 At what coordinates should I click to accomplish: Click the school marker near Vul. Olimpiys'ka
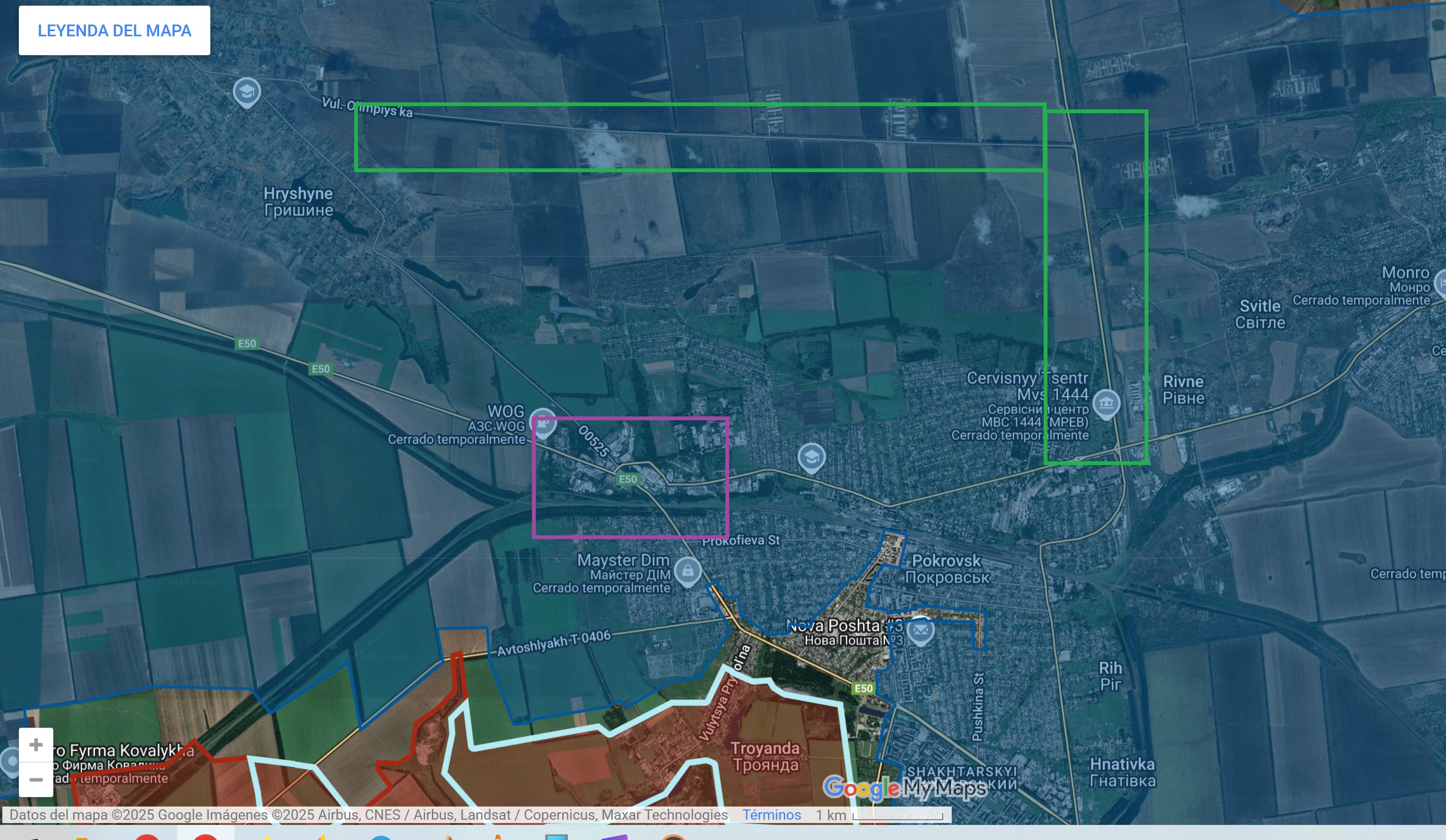click(247, 91)
